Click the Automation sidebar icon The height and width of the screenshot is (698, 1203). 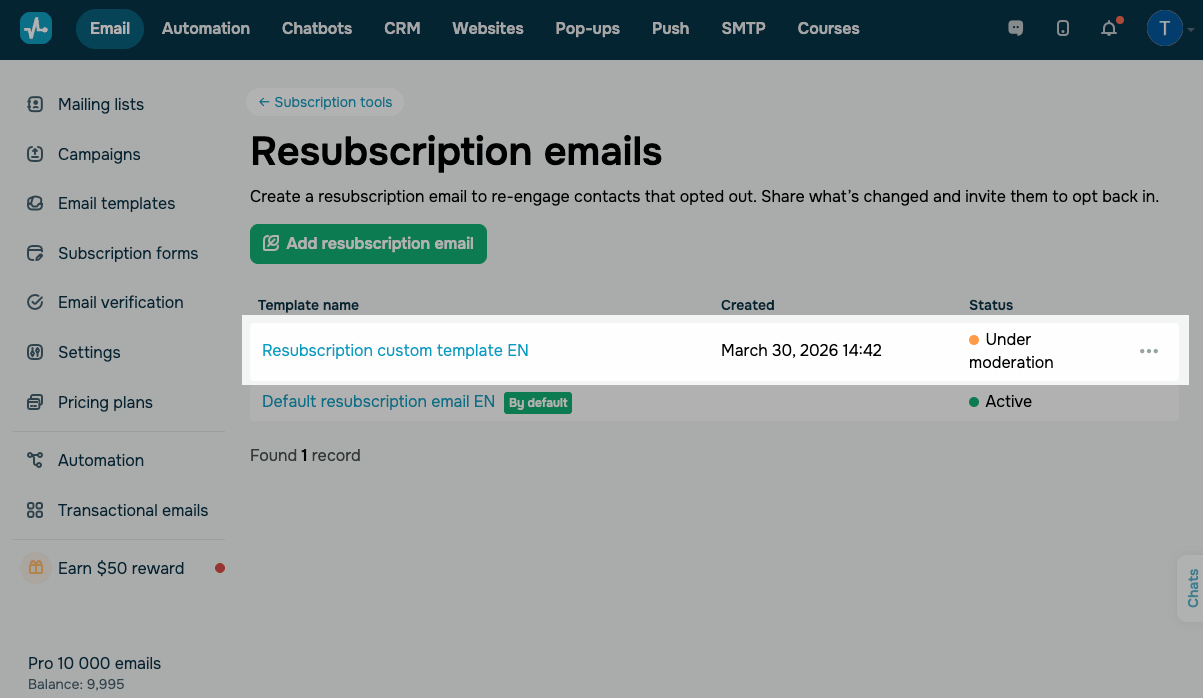tap(35, 460)
